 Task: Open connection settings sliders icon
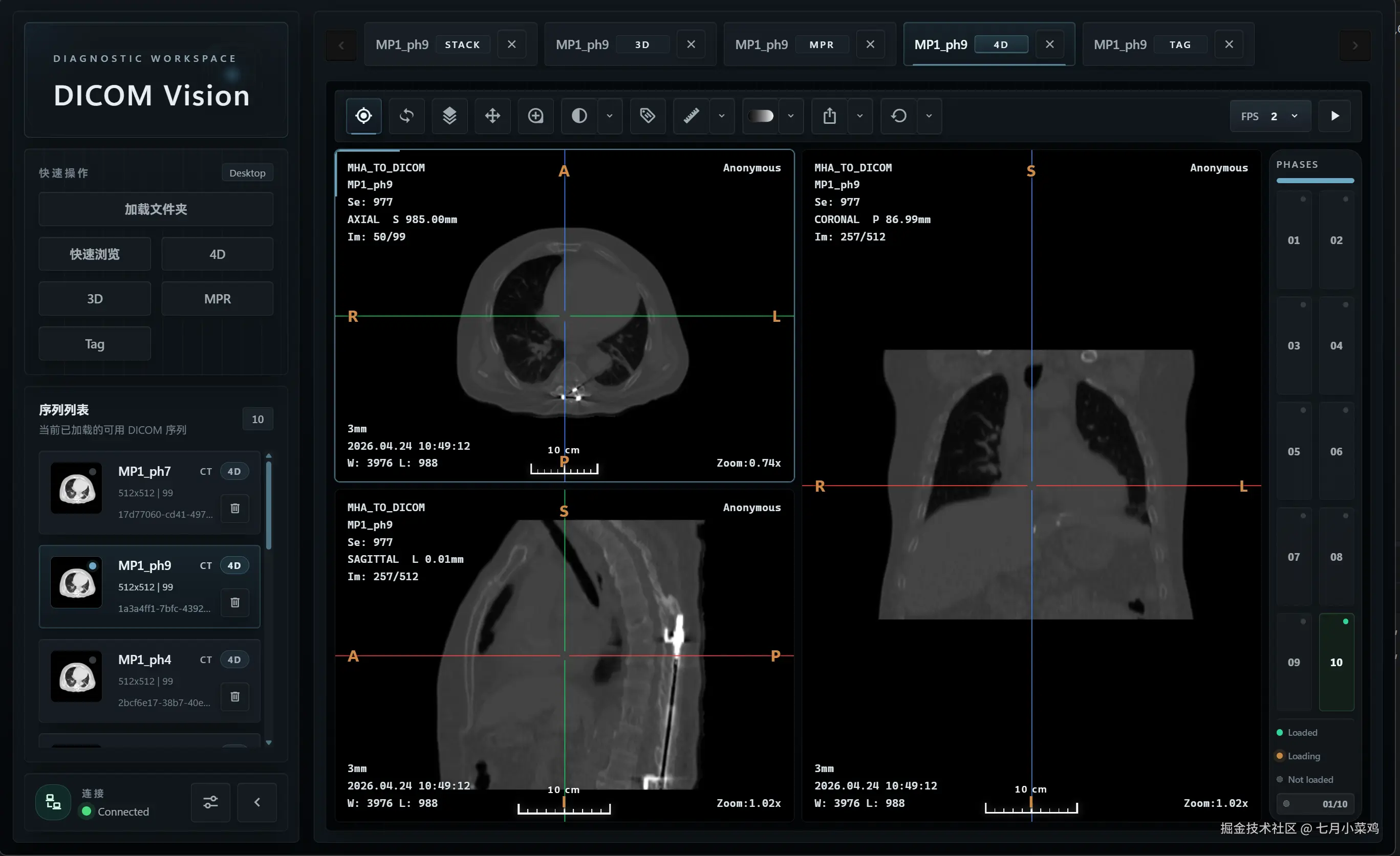tap(210, 802)
